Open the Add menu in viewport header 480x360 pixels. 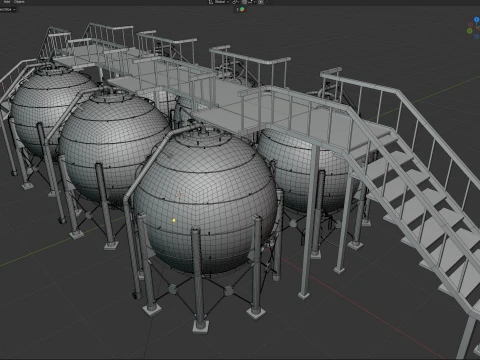(x=7, y=2)
